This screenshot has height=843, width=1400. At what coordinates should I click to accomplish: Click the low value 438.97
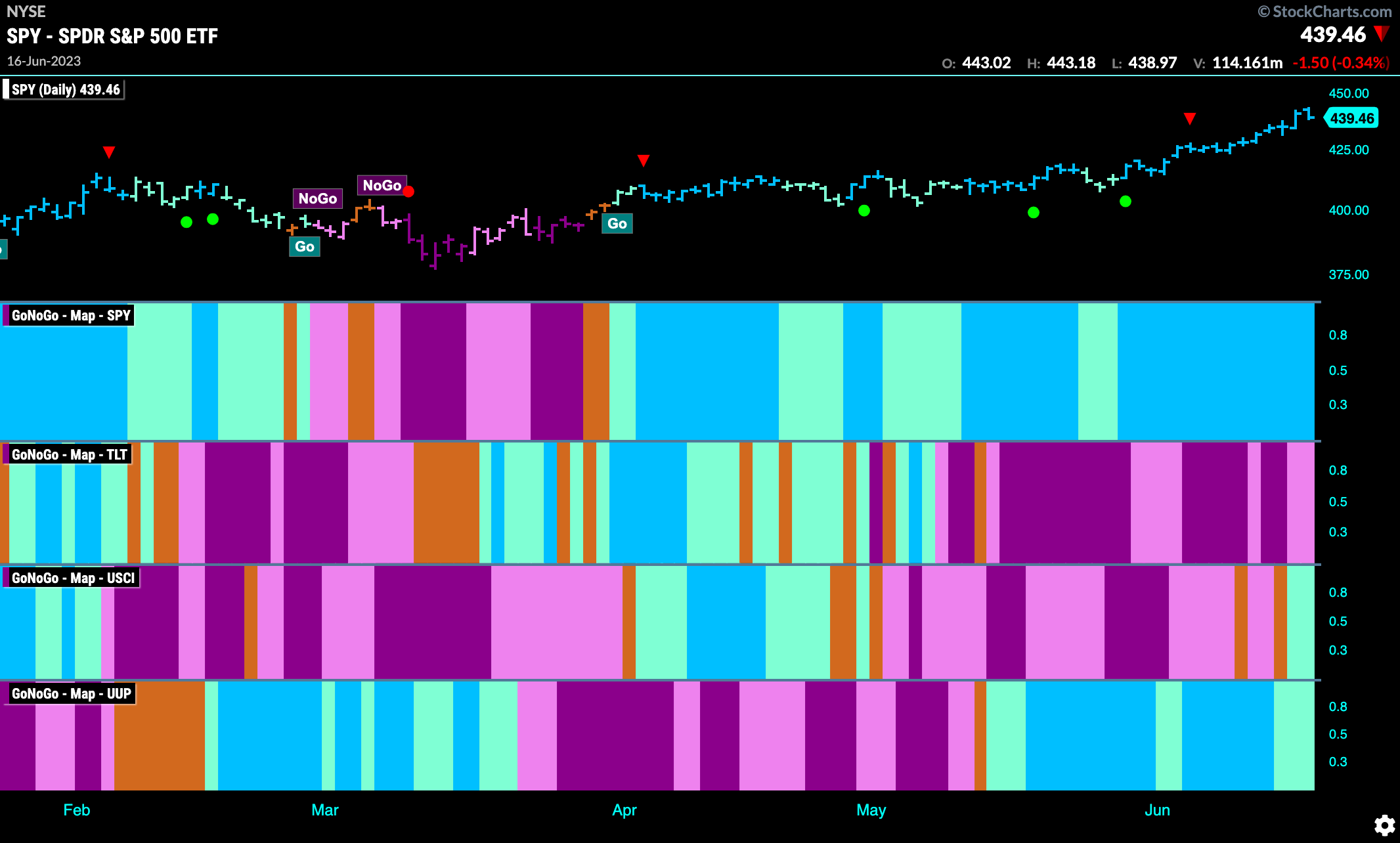(1152, 63)
